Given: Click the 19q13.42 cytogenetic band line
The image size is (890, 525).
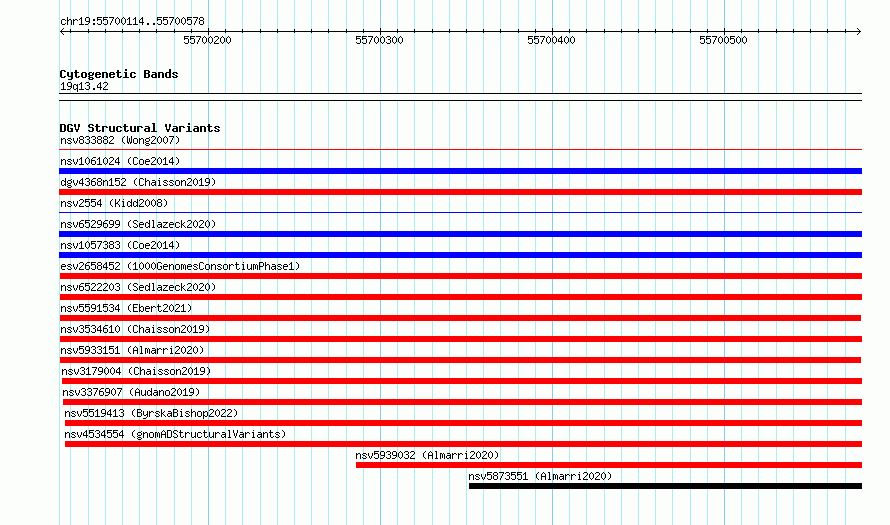Looking at the screenshot, I should coord(460,97).
